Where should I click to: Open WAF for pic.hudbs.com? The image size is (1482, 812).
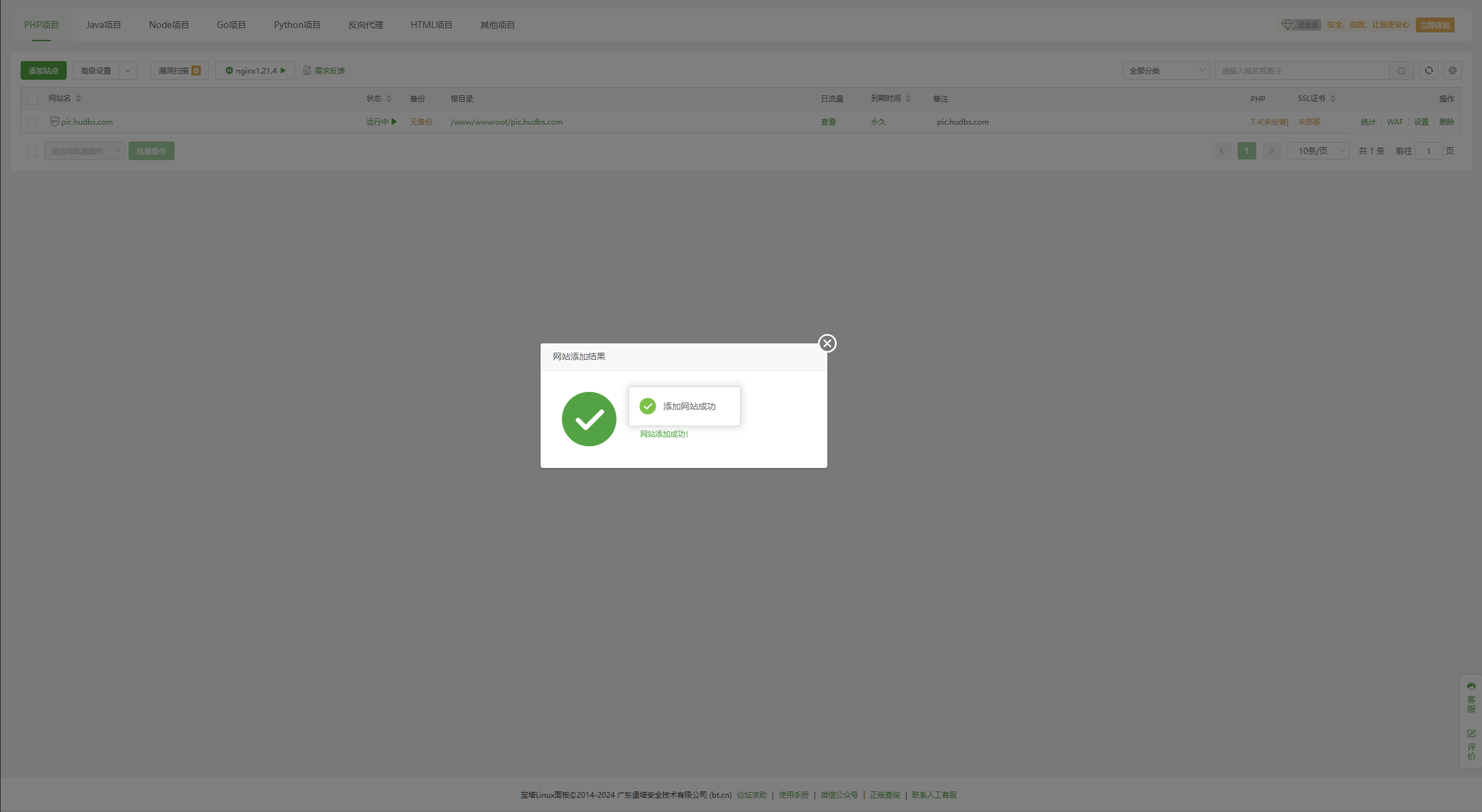click(x=1395, y=122)
